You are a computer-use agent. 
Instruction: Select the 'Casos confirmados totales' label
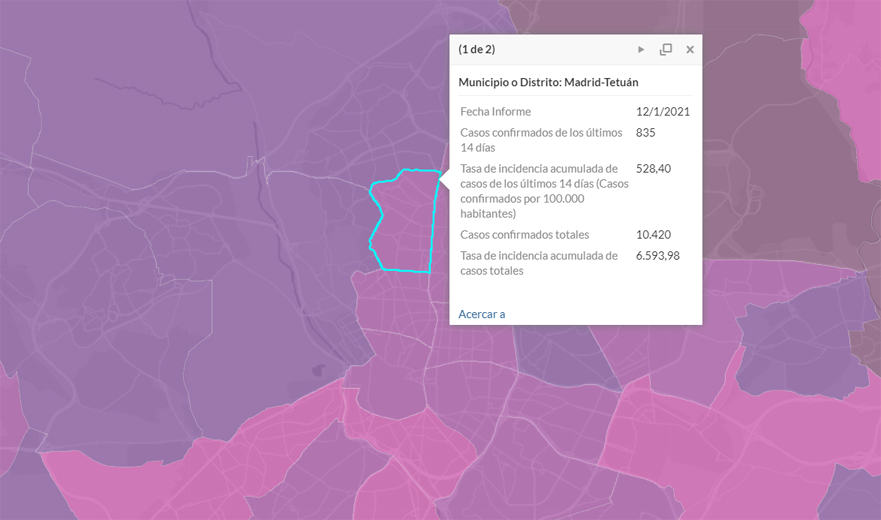click(525, 235)
